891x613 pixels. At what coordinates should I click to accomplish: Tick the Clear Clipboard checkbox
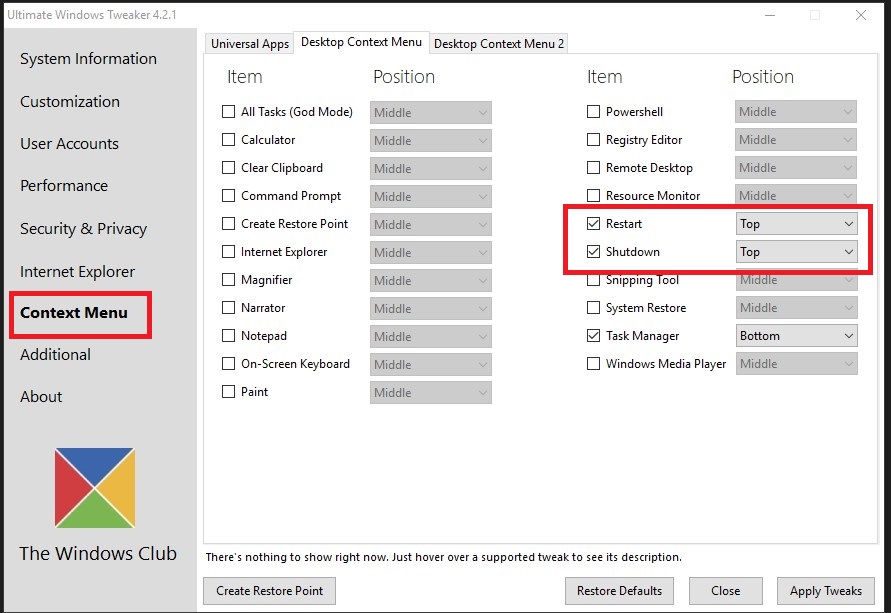click(228, 168)
